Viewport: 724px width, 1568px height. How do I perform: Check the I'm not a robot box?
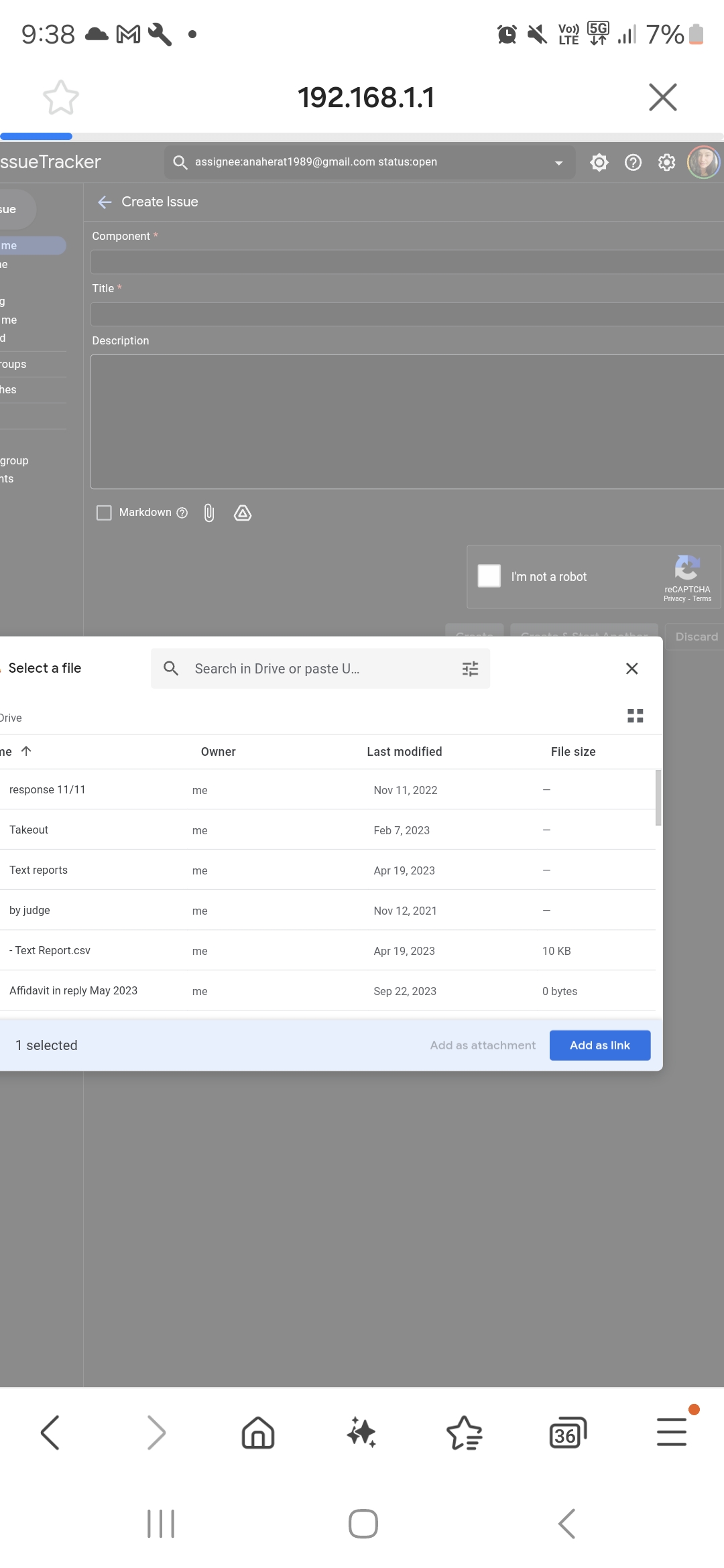coord(489,576)
